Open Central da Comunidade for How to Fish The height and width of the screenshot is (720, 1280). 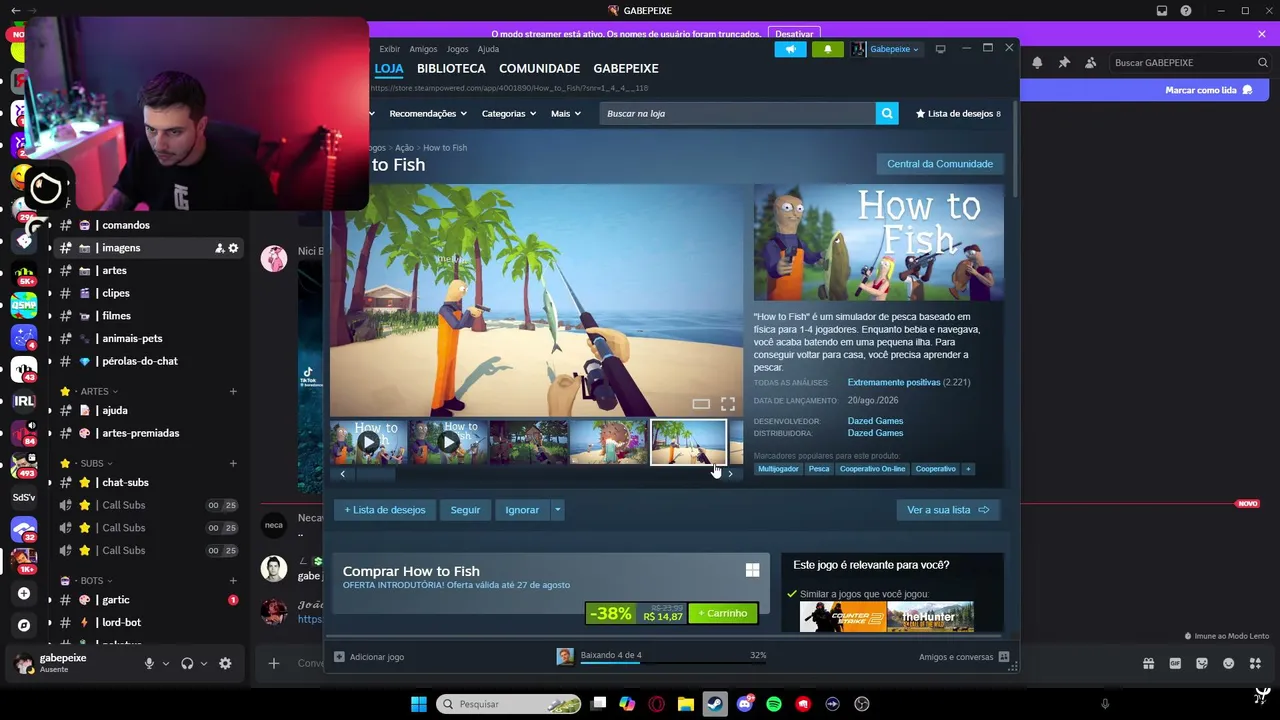(940, 164)
